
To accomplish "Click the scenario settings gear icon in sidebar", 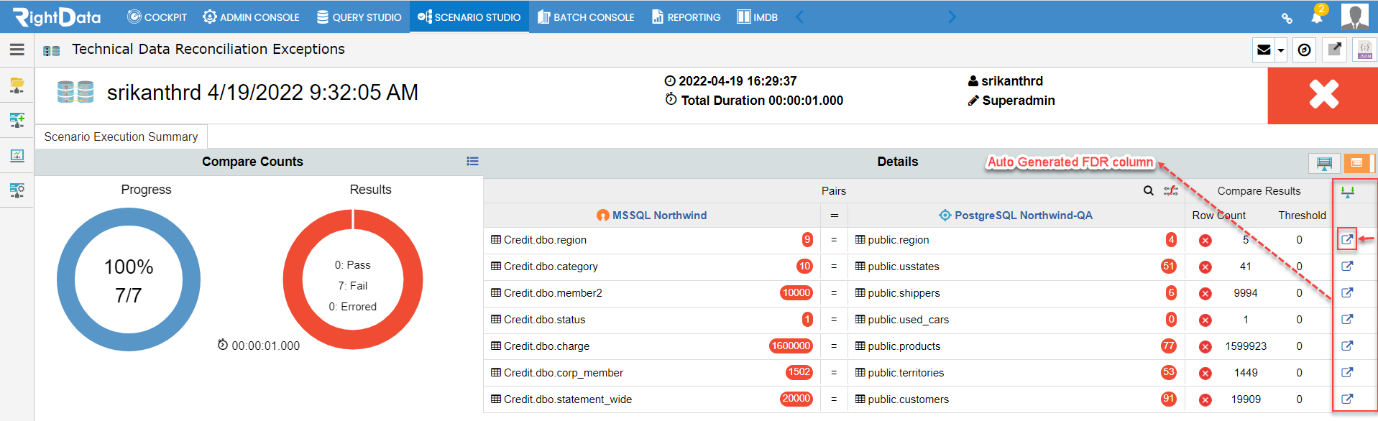I will pos(17,189).
